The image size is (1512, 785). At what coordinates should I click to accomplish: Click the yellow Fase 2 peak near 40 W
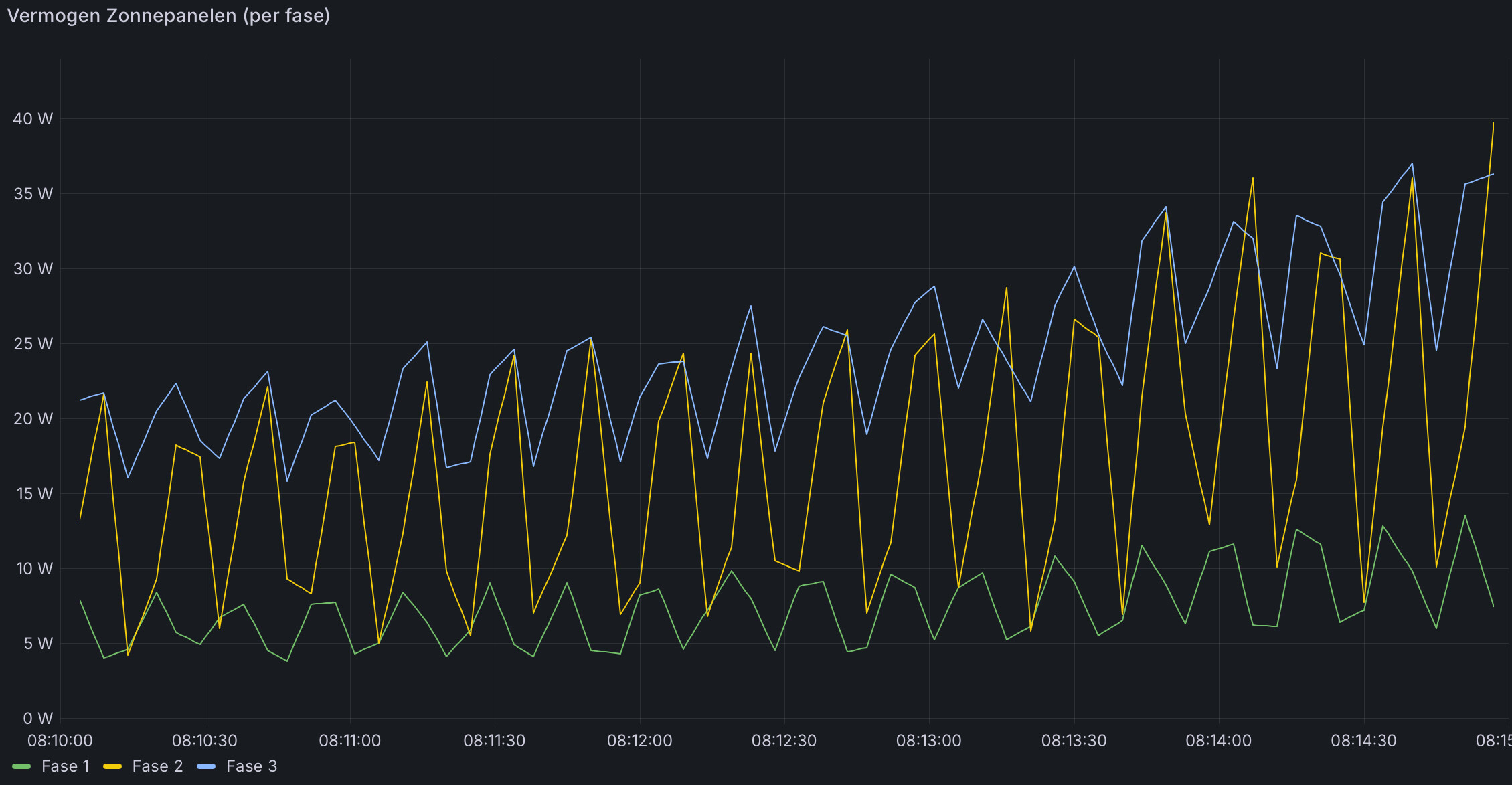[x=1493, y=124]
